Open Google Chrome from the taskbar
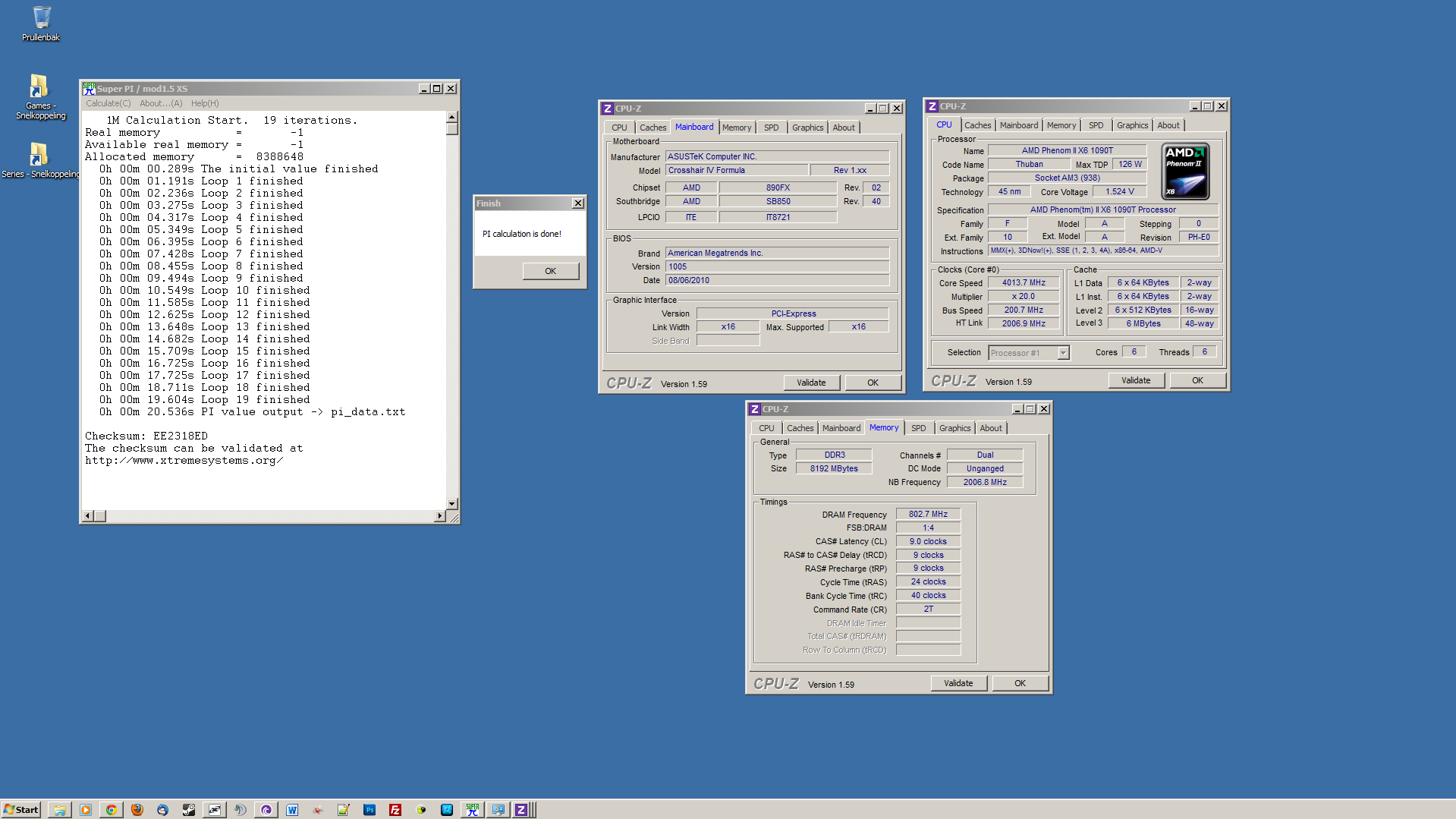This screenshot has height=819, width=1456. (112, 810)
